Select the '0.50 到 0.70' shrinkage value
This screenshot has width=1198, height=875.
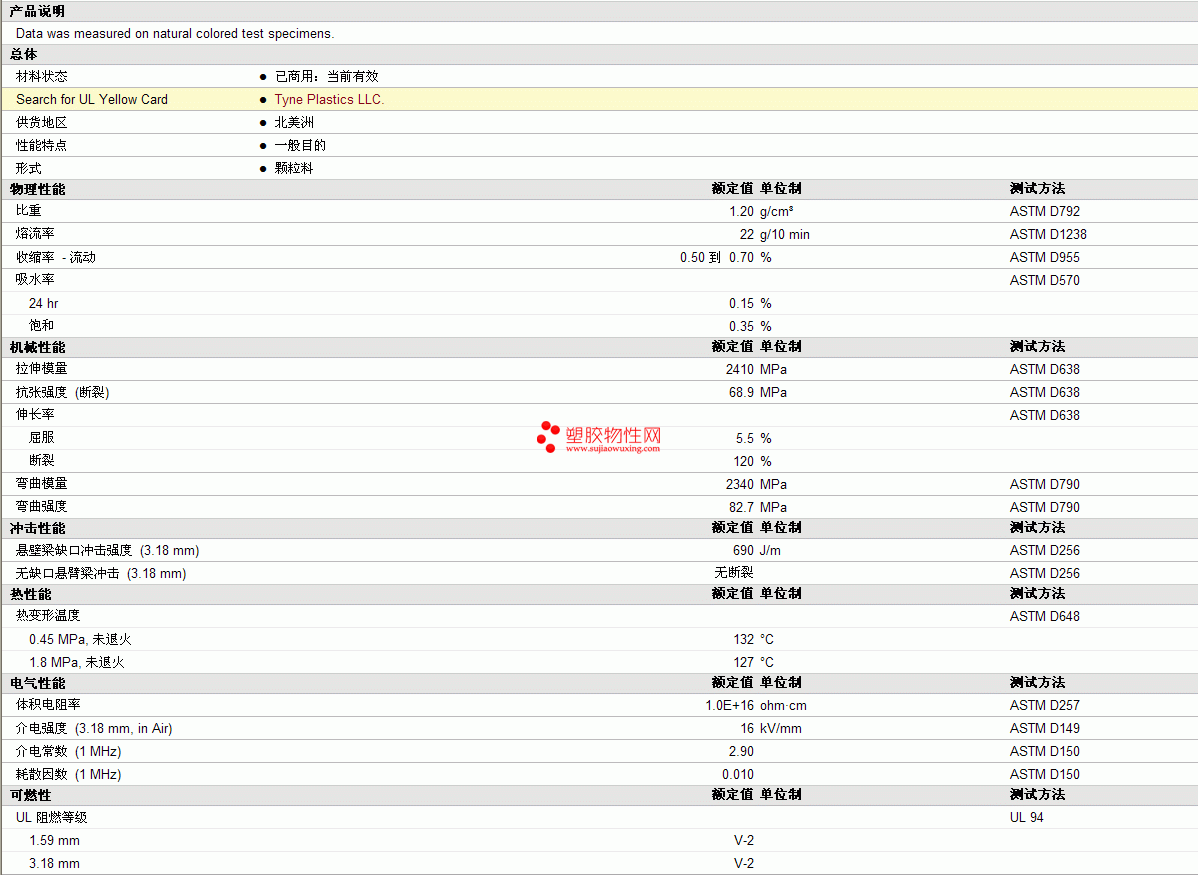point(717,258)
